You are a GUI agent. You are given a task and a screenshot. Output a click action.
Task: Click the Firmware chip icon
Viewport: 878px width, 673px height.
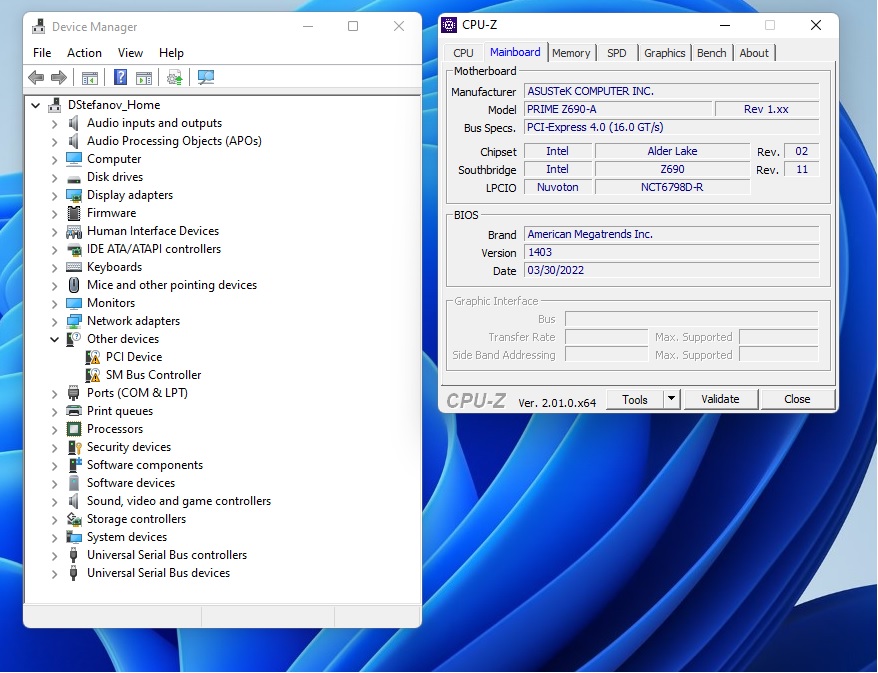[x=73, y=213]
